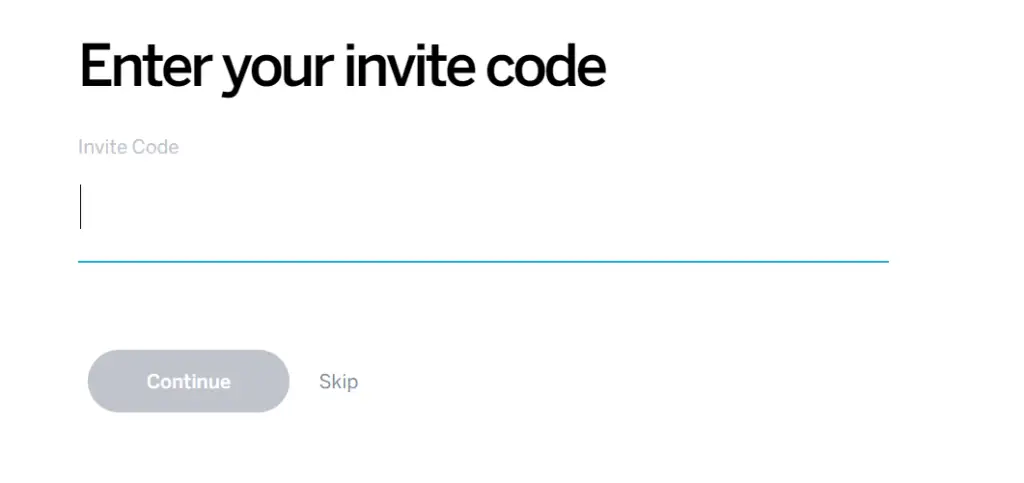Click the 'Enter your invite code' heading
1024x483 pixels.
click(x=342, y=67)
